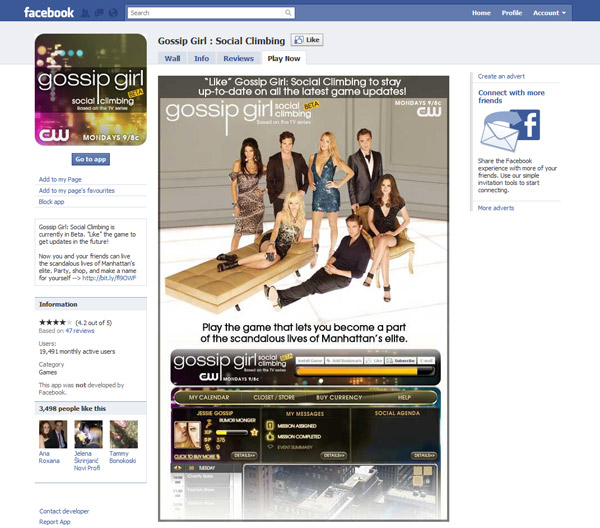
Task: Open Jelena Škrinjarić's profile picture
Action: tap(88, 434)
